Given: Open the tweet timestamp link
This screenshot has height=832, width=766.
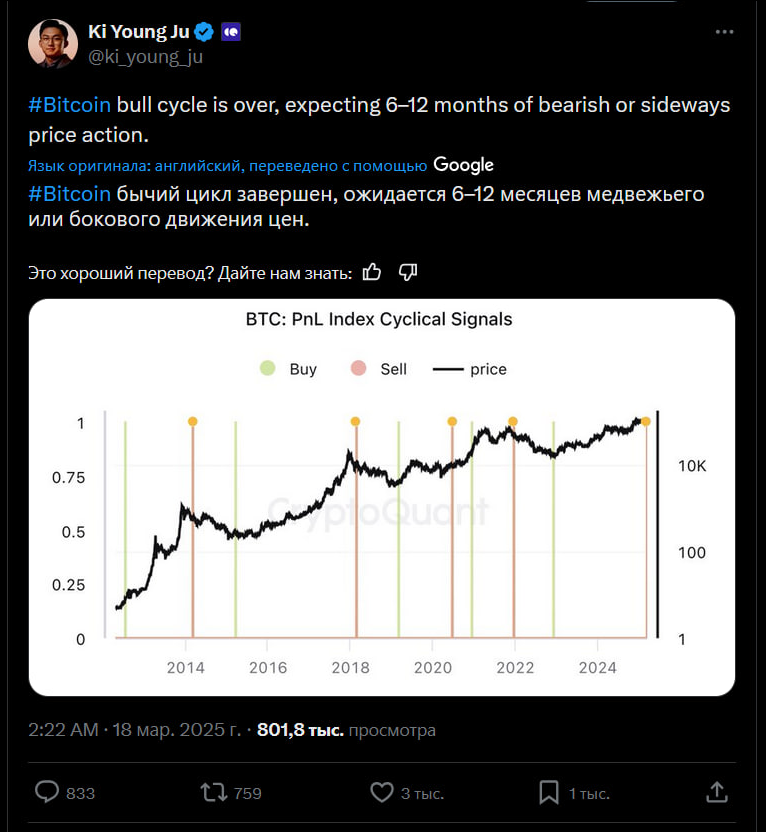Looking at the screenshot, I should click(x=134, y=730).
